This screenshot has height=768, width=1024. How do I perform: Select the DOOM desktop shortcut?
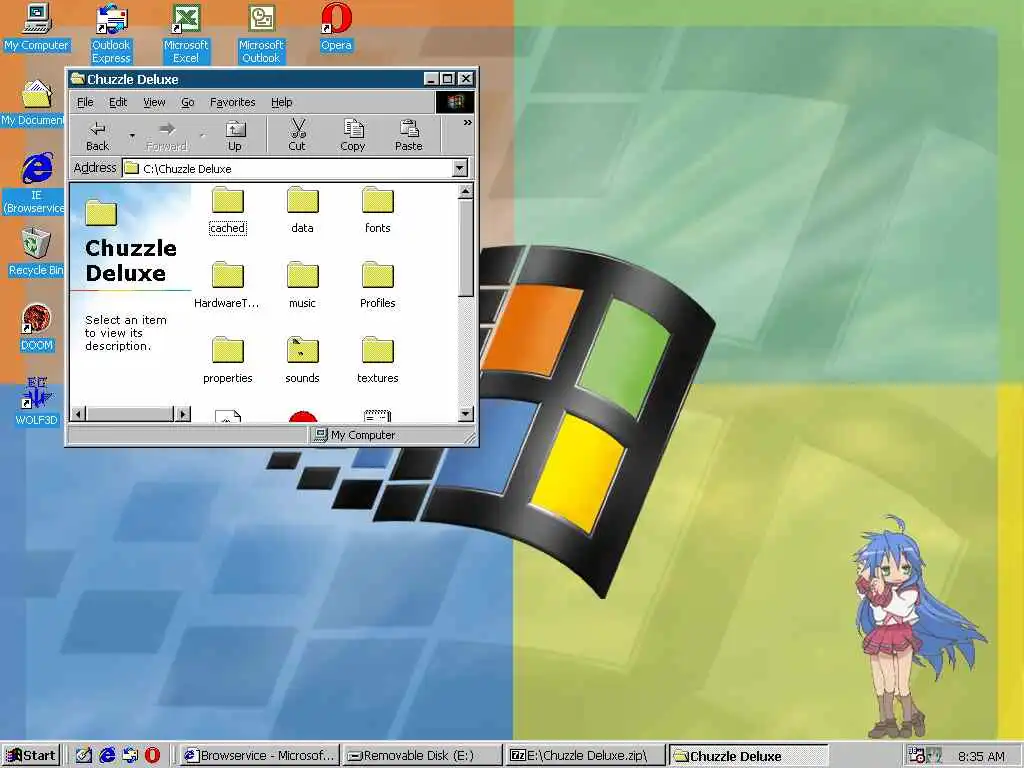[x=37, y=327]
